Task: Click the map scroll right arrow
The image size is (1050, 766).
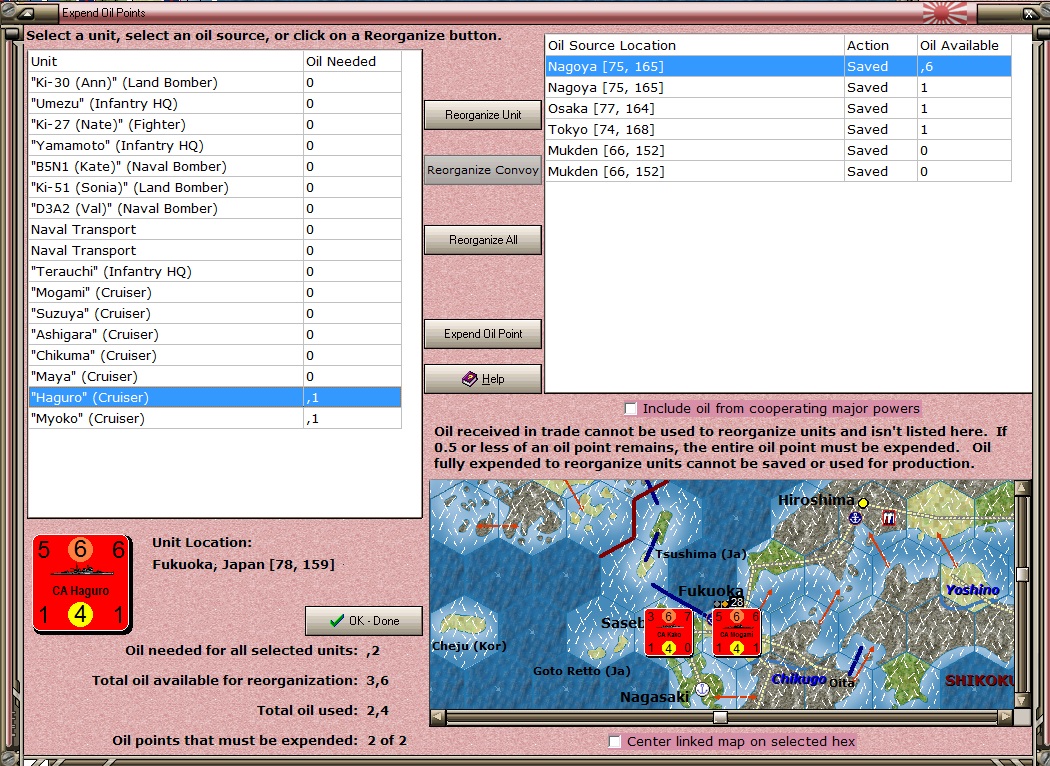Action: [x=1005, y=717]
